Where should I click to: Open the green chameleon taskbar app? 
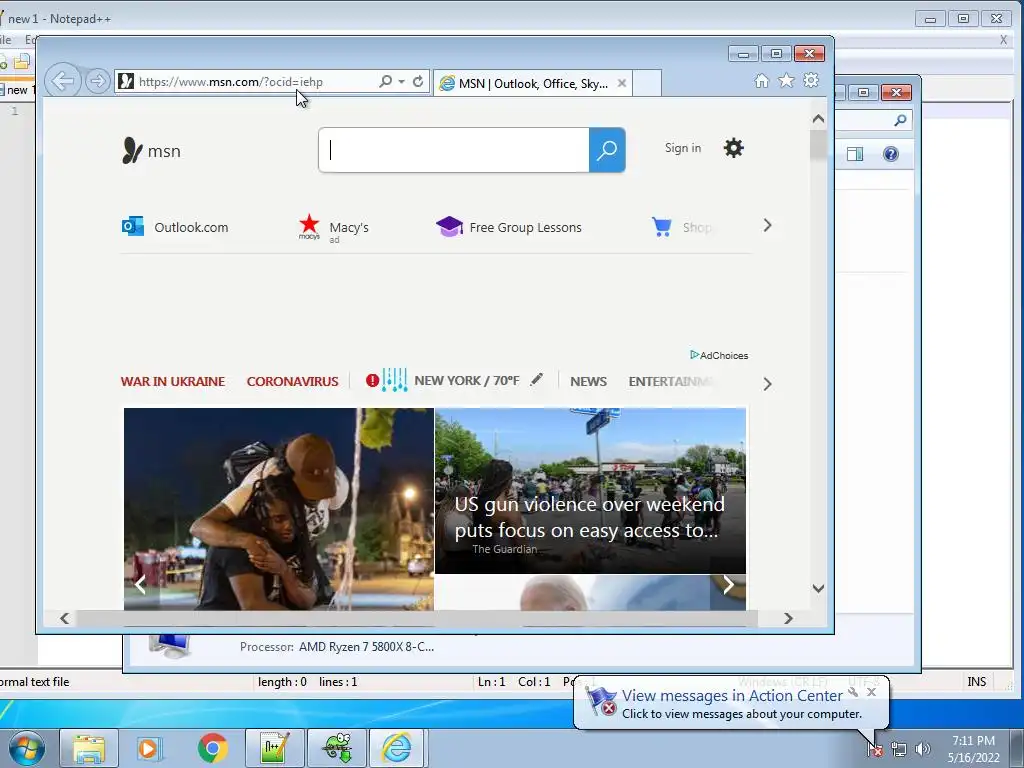[337, 748]
